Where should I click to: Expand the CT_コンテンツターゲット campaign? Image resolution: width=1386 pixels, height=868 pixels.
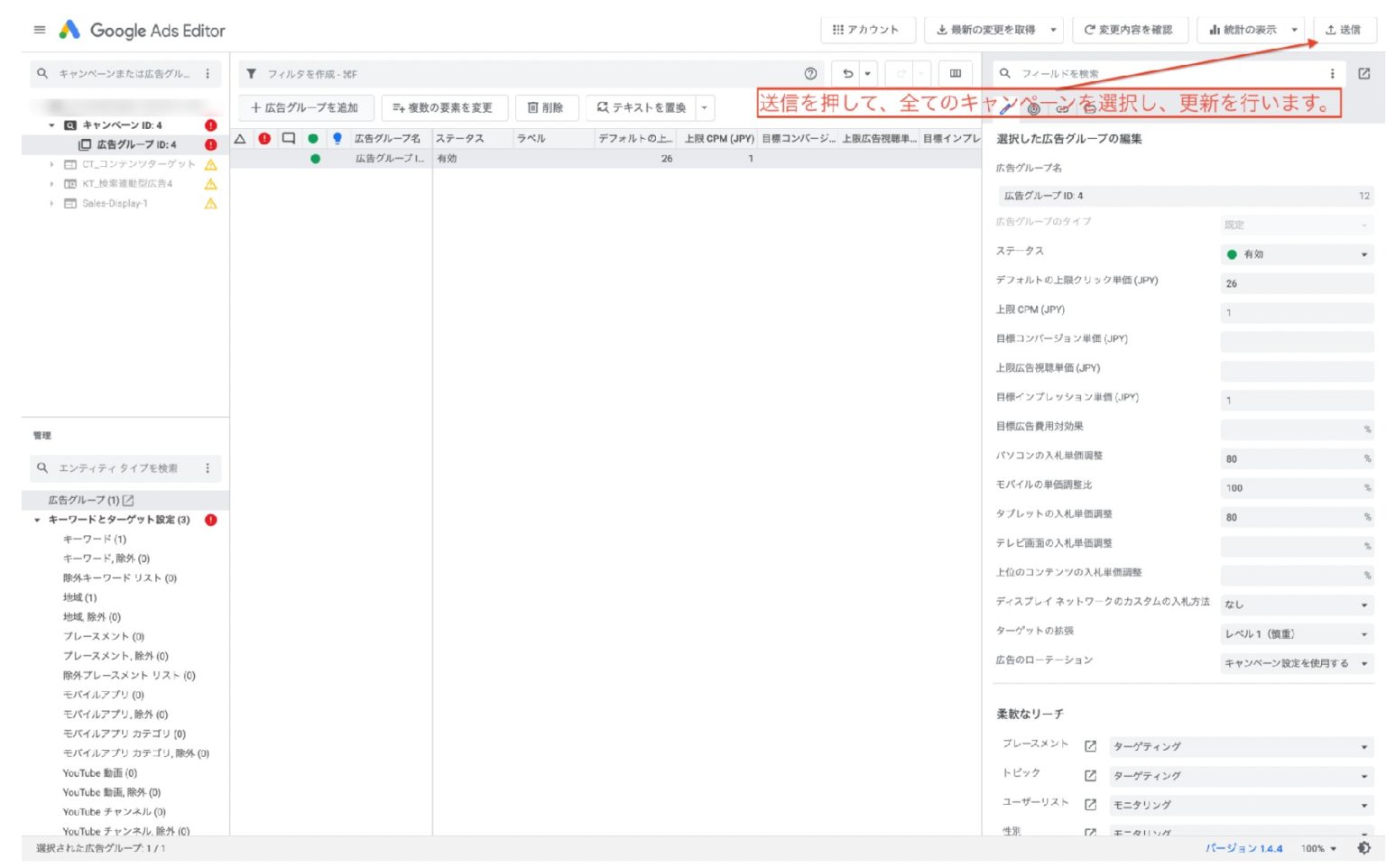pos(51,165)
